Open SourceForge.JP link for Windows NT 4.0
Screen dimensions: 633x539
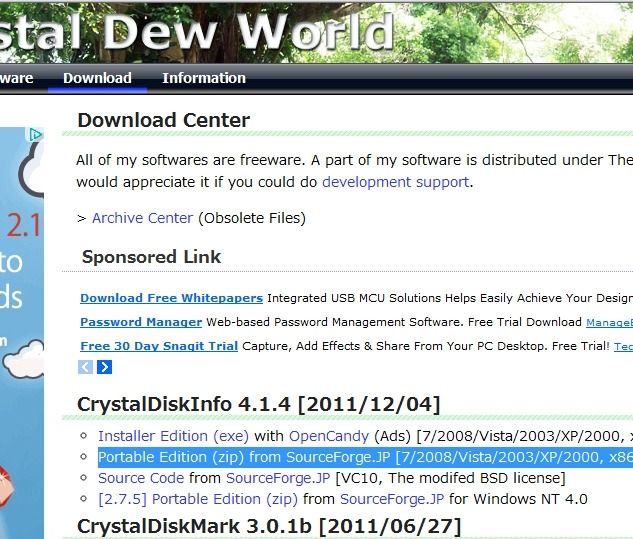(392, 499)
